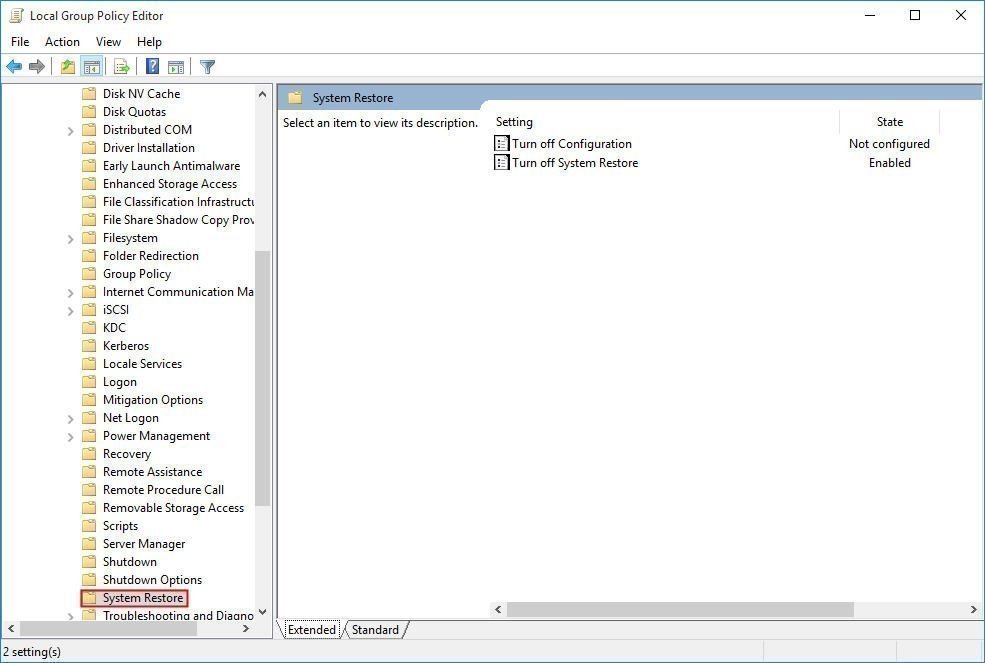Select the Locale Services folder
This screenshot has width=985, height=663.
(x=143, y=364)
